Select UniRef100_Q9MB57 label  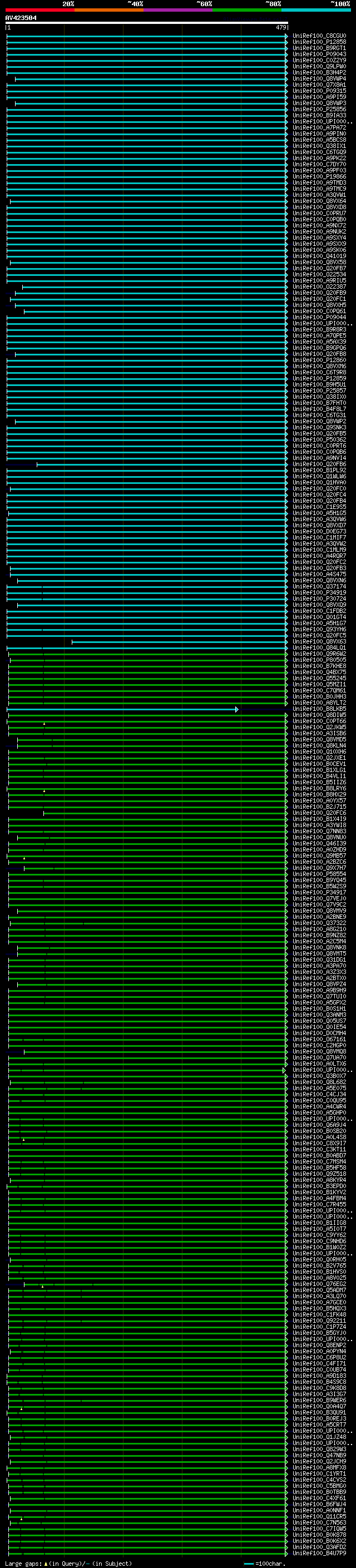(319, 856)
